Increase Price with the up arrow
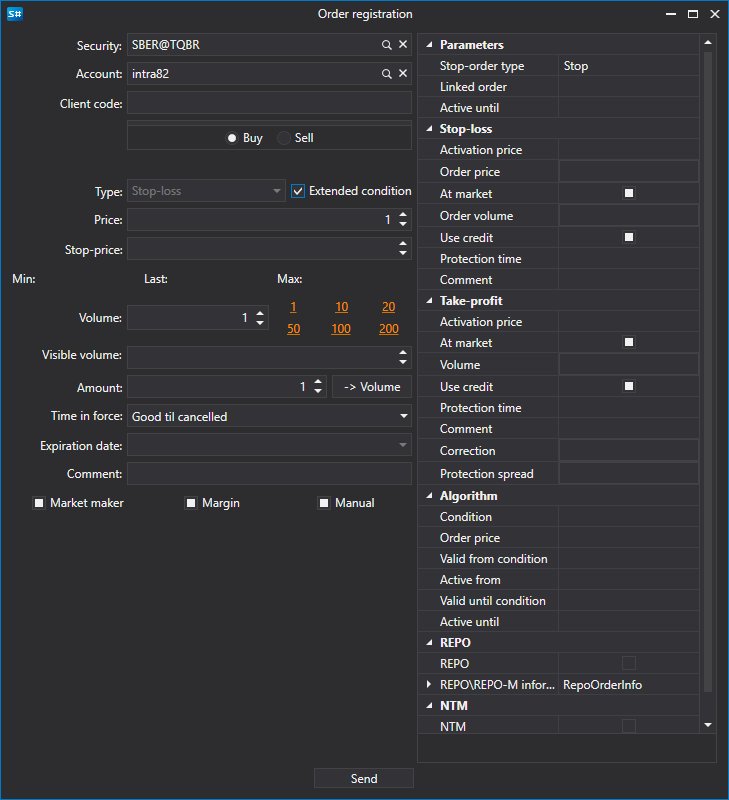This screenshot has height=800, width=729. [403, 215]
